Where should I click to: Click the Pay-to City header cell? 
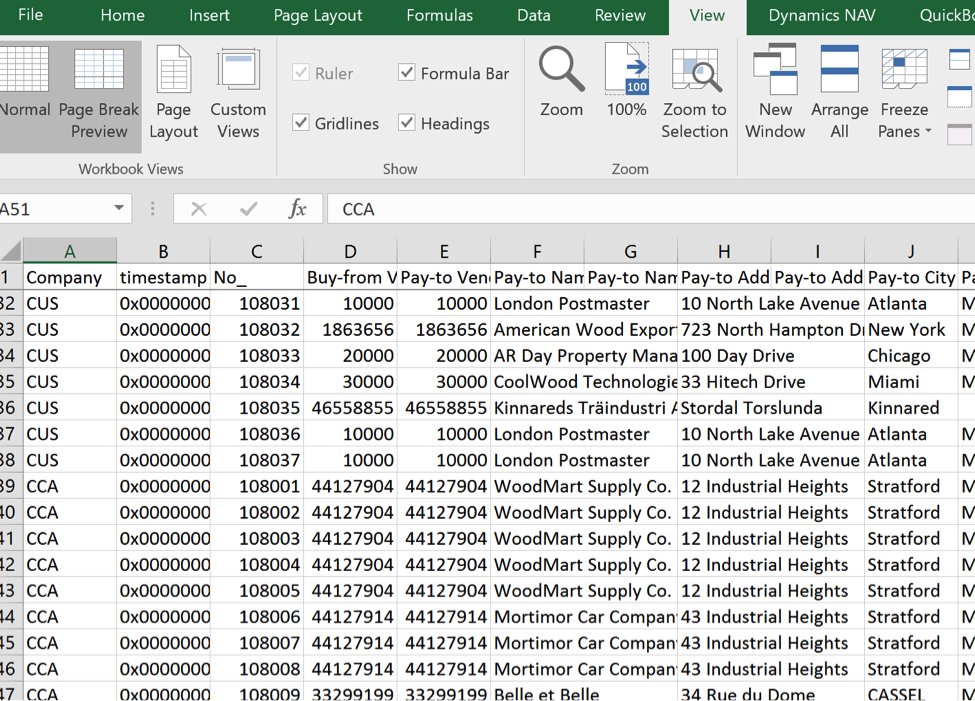(911, 277)
